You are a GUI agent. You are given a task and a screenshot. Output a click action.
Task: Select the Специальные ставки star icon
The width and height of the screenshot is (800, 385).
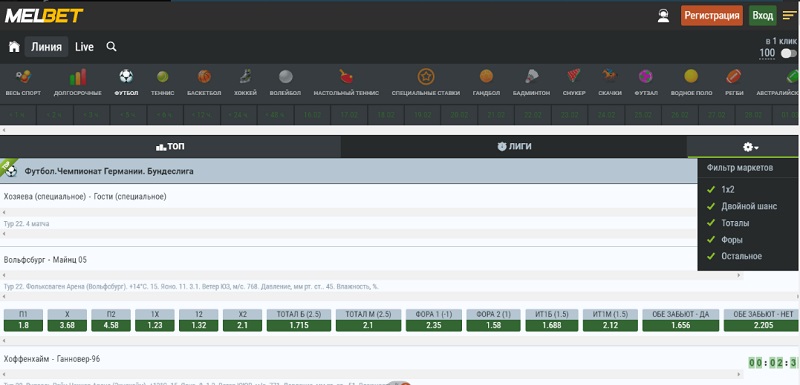(426, 77)
